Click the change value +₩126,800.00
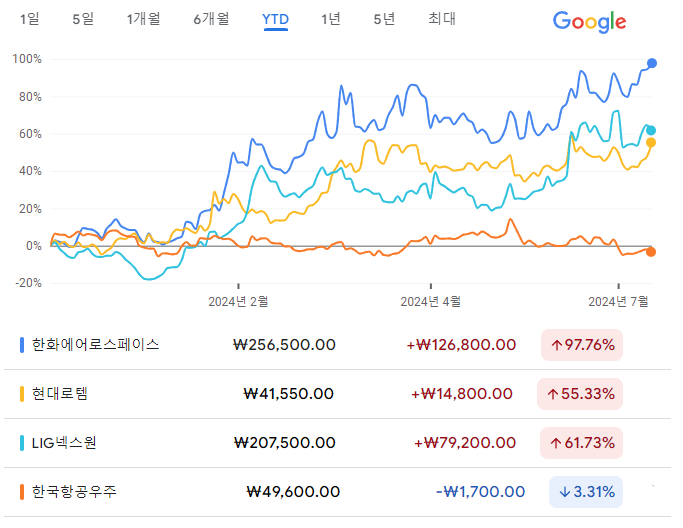Screen dimensions: 683x528 (x=461, y=345)
